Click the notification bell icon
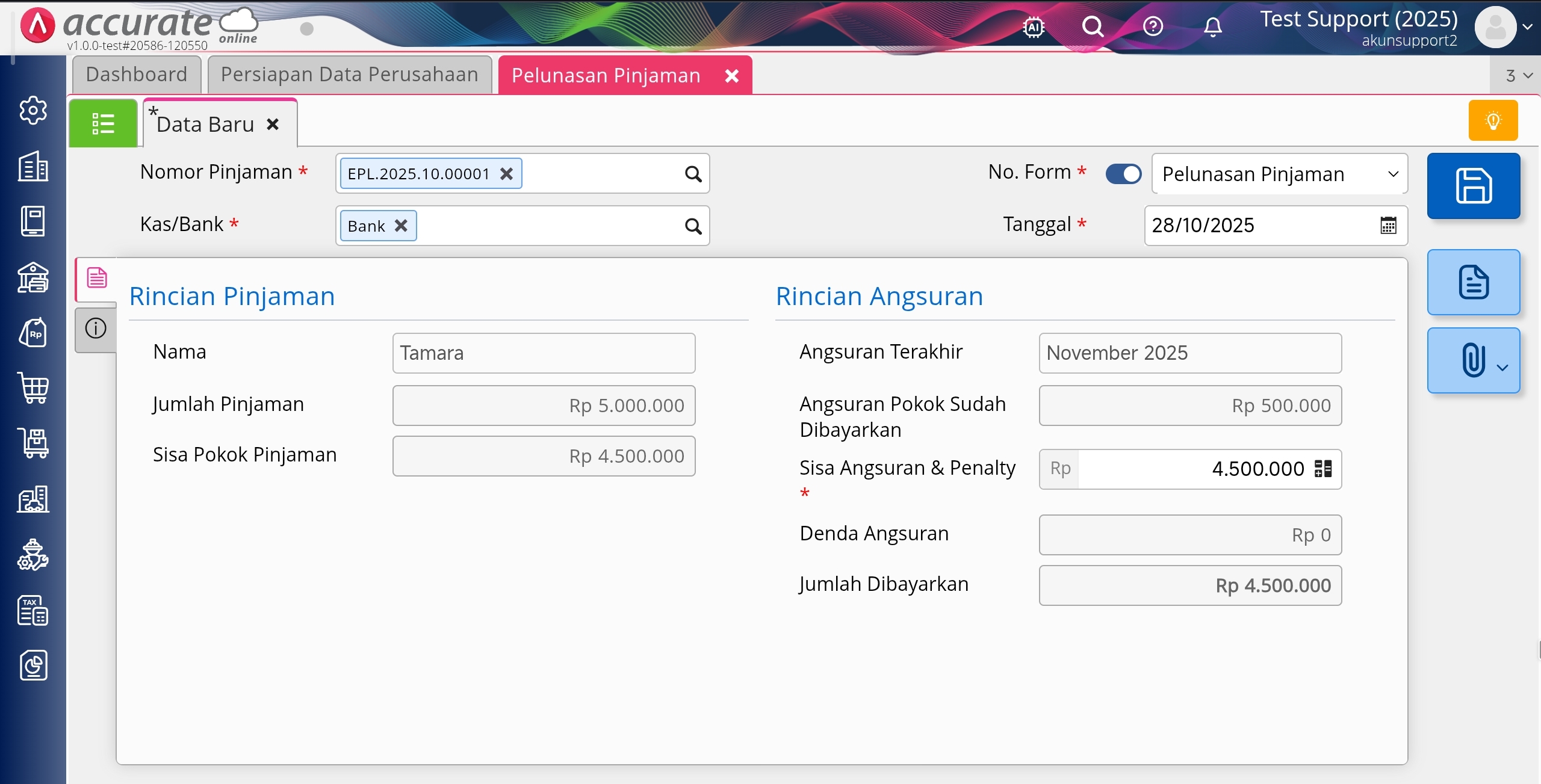Image resolution: width=1541 pixels, height=784 pixels. point(1212,27)
